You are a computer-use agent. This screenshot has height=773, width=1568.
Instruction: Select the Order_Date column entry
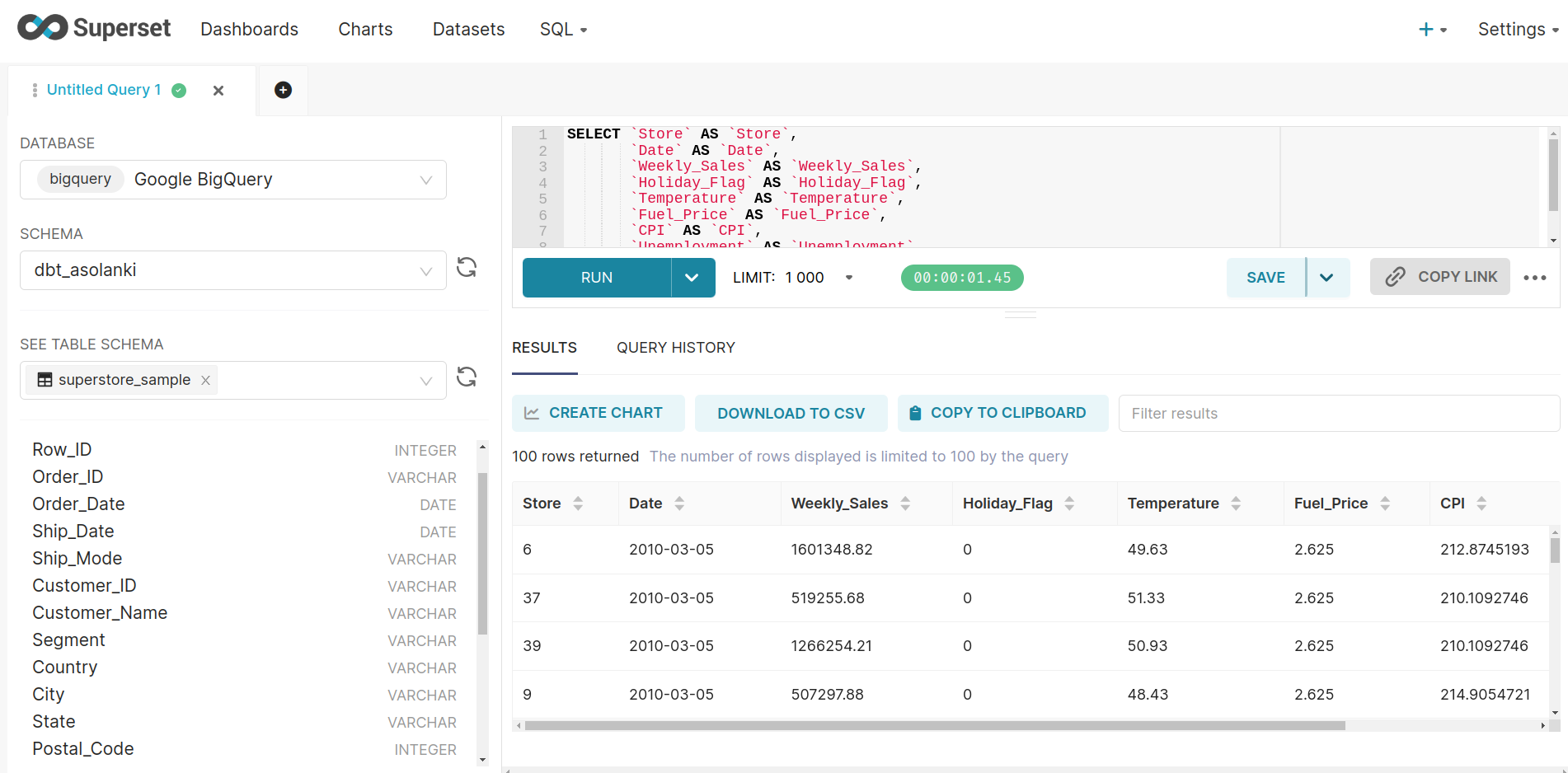click(x=244, y=504)
